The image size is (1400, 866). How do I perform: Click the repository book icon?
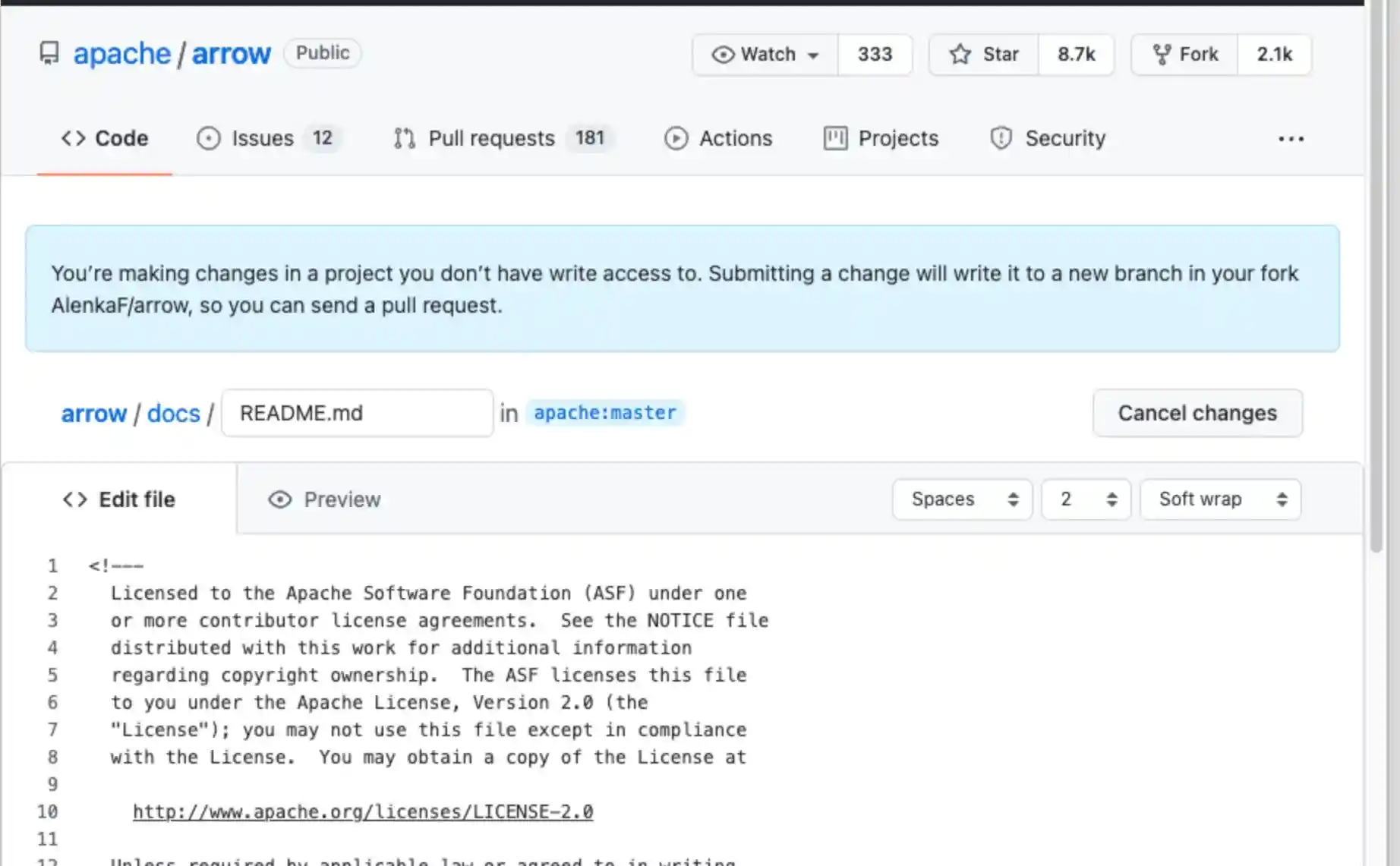(x=48, y=53)
